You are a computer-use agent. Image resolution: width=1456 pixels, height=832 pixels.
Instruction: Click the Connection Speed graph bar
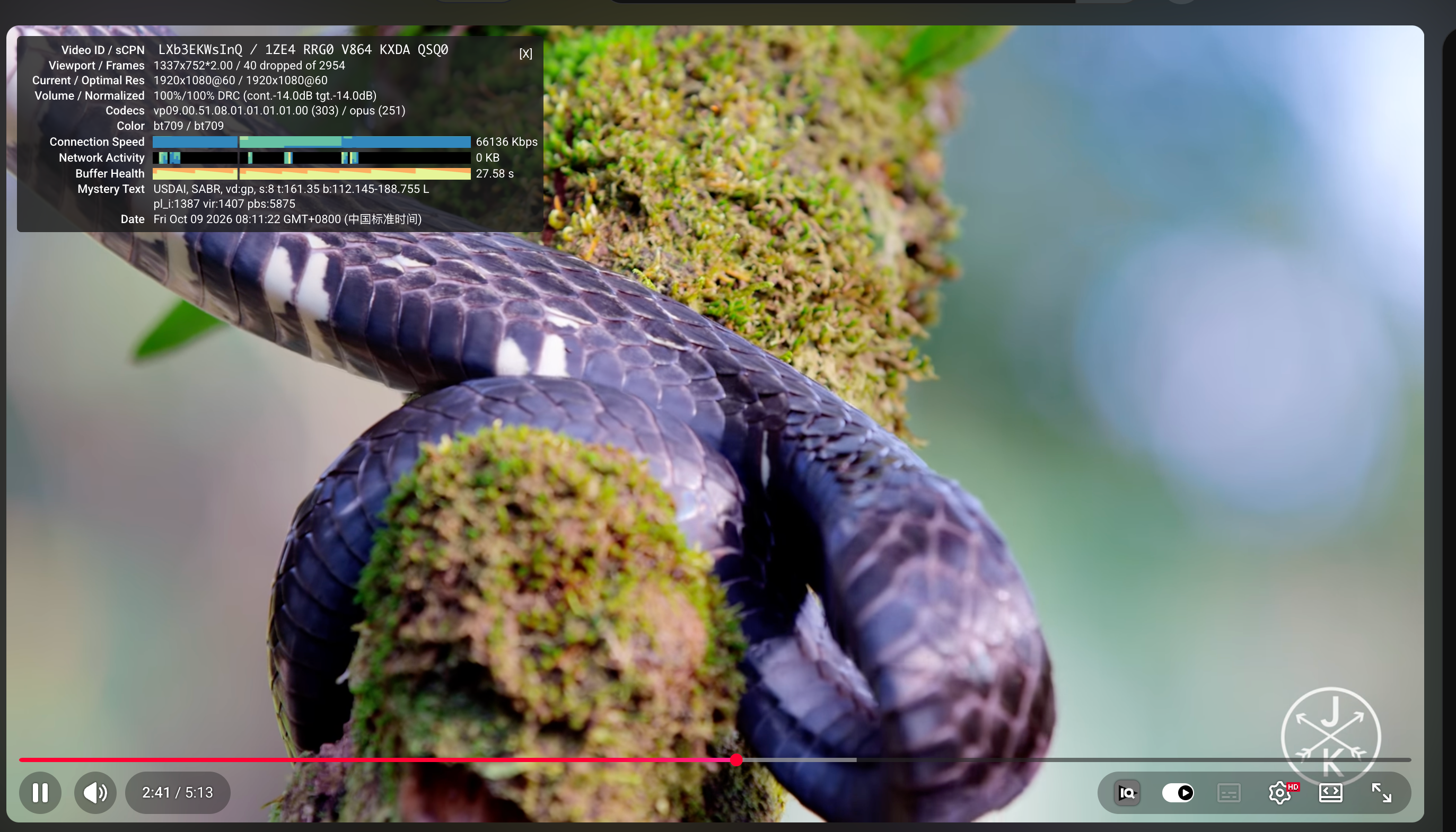click(312, 141)
